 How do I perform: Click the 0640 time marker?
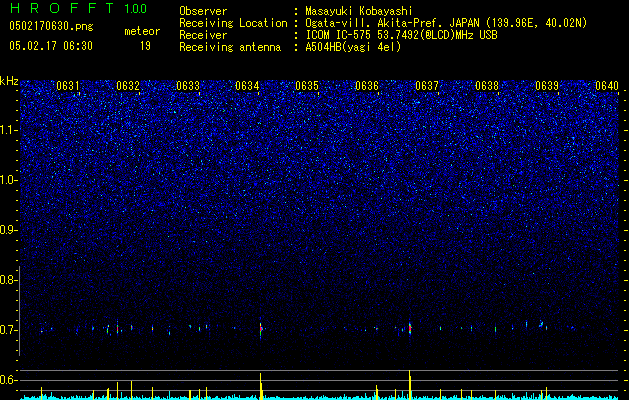[607, 86]
